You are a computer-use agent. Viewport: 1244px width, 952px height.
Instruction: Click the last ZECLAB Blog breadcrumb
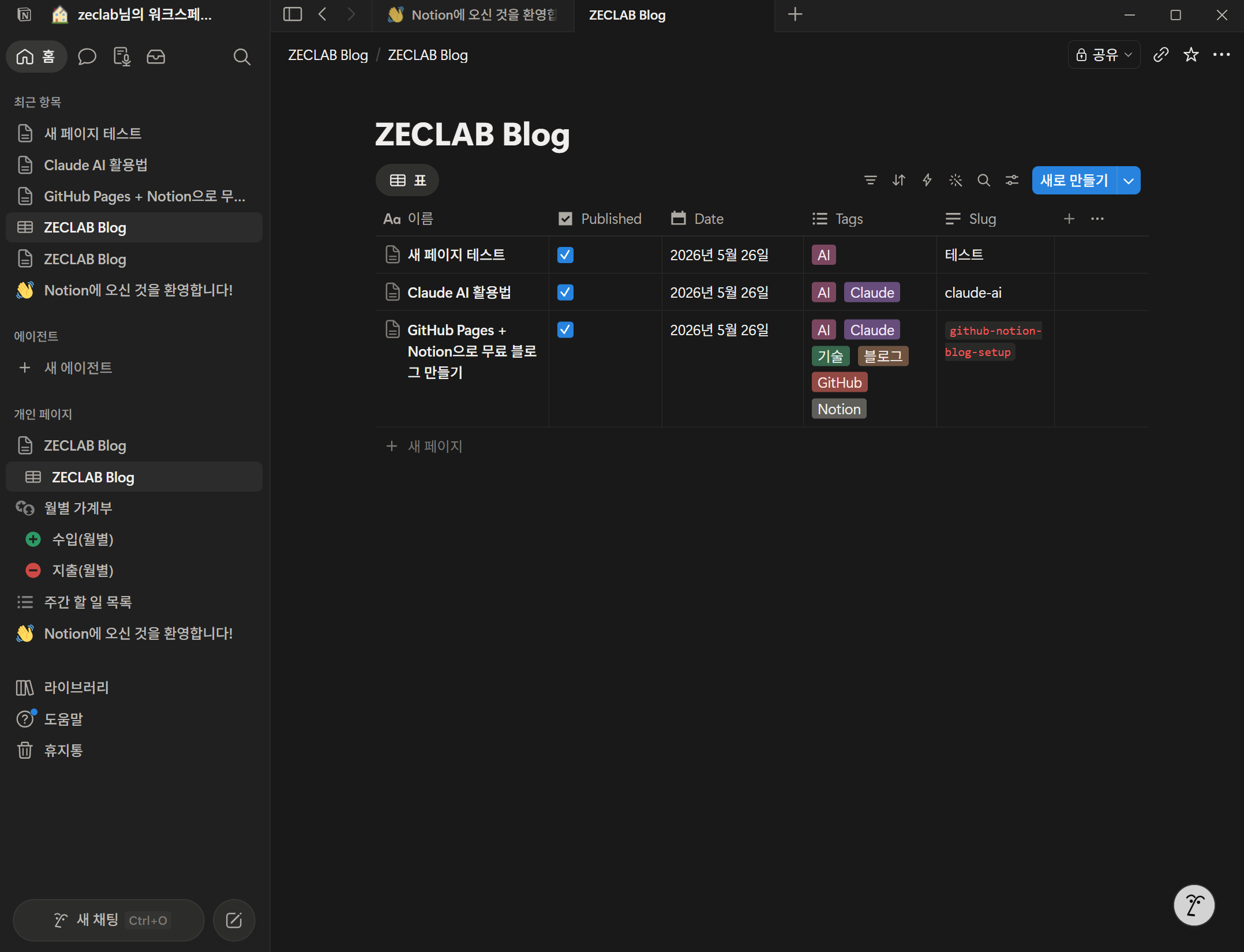[428, 55]
